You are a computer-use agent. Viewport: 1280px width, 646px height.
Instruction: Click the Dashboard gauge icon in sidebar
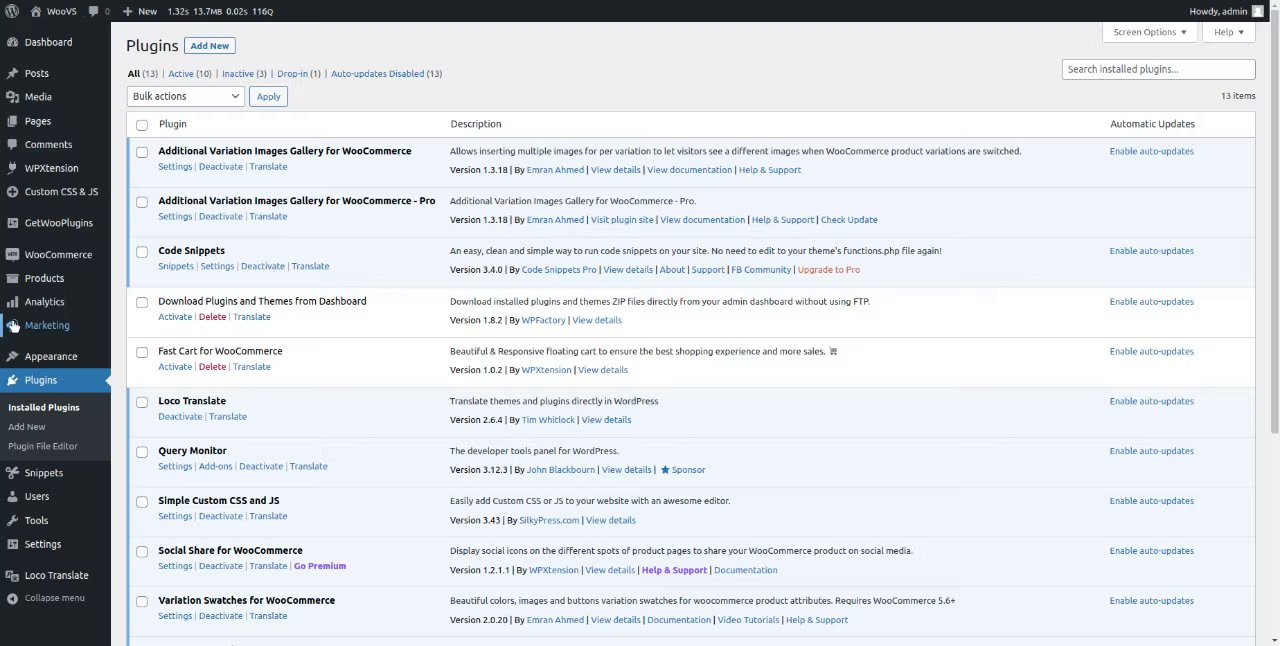tap(12, 42)
